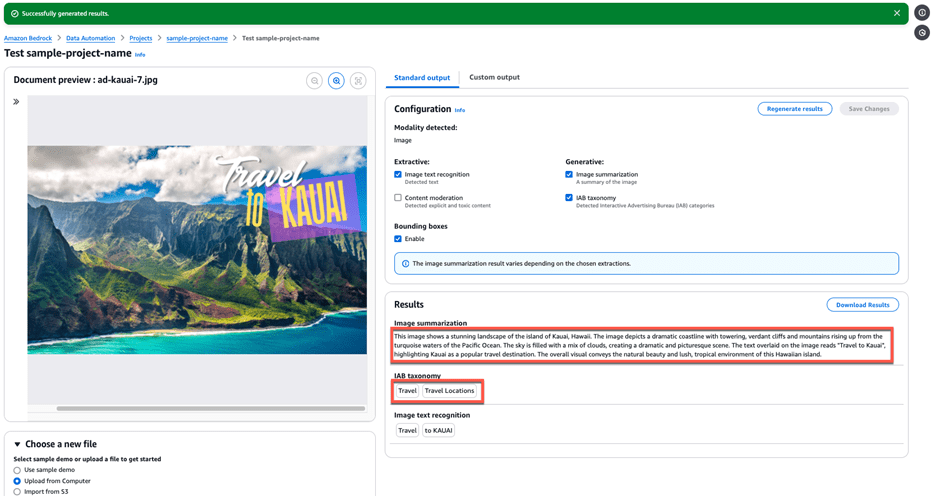Expand the preview side panel double chevron

pyautogui.click(x=16, y=102)
